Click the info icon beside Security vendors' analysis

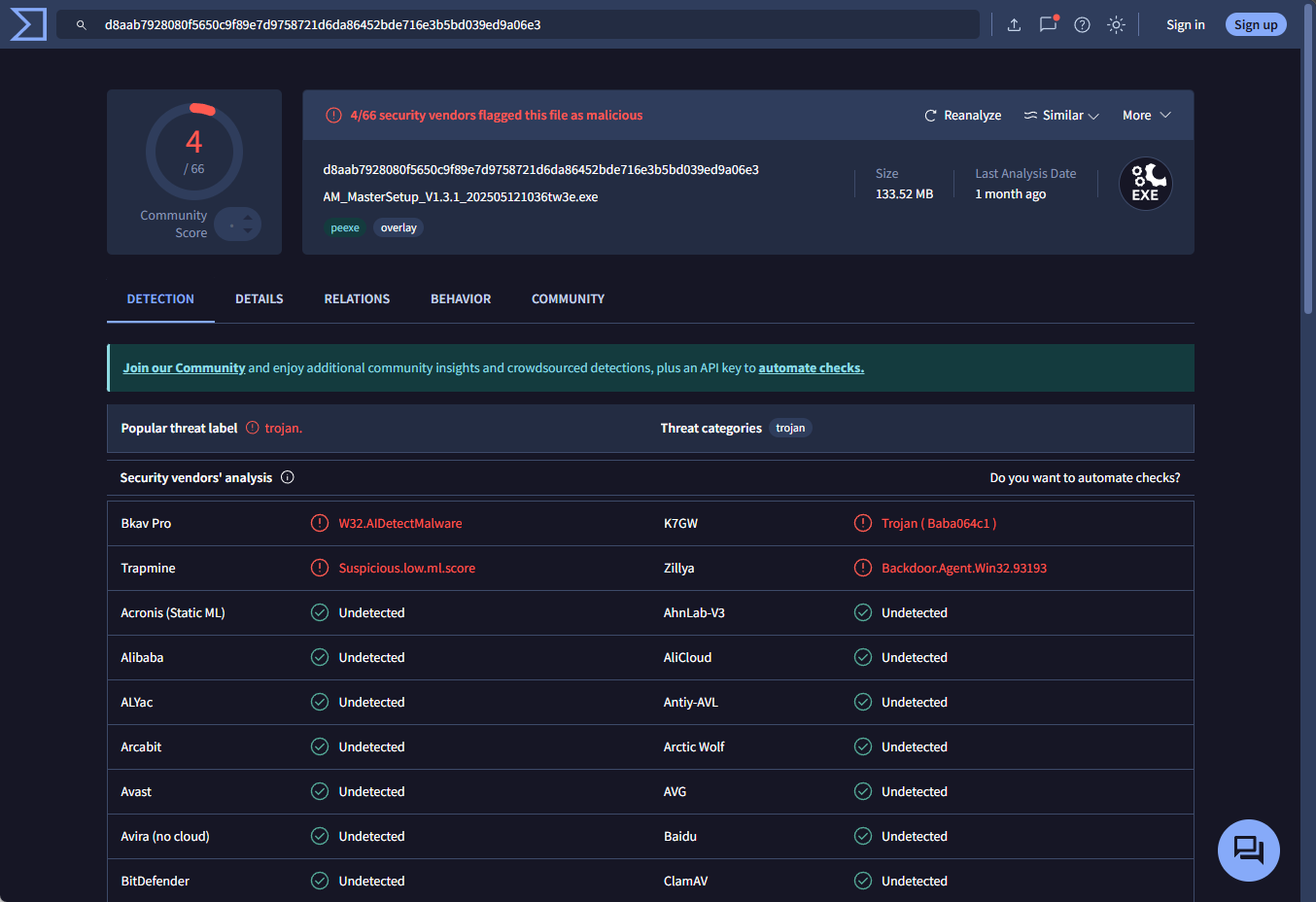pos(288,477)
